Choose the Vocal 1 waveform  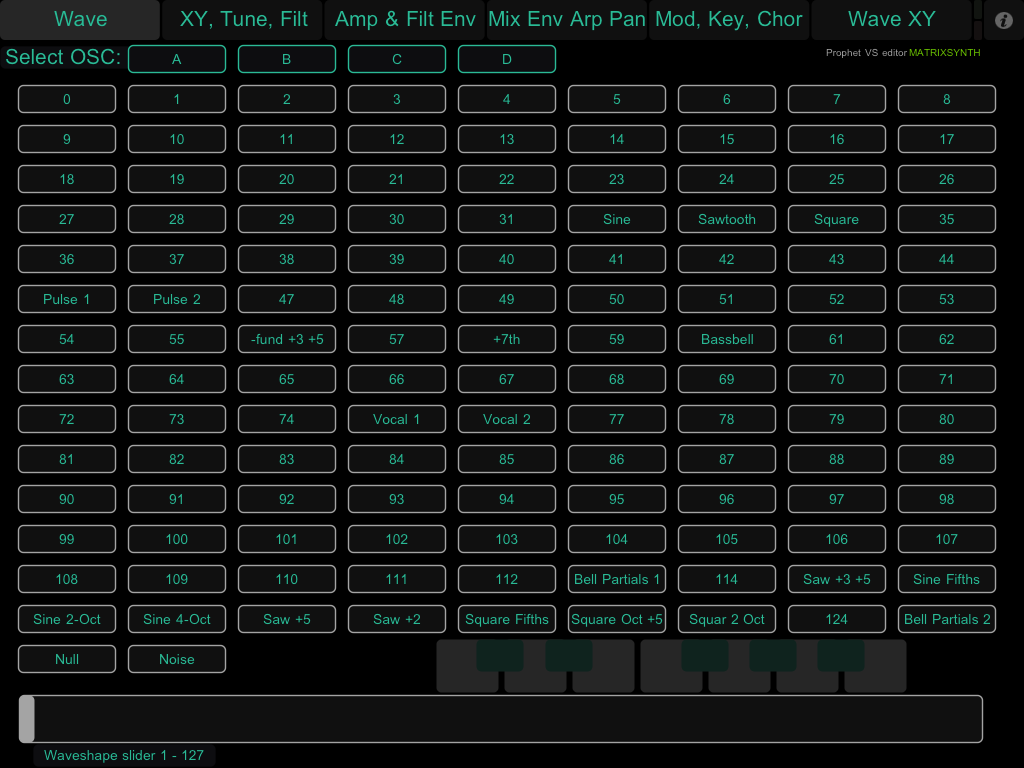pos(397,419)
